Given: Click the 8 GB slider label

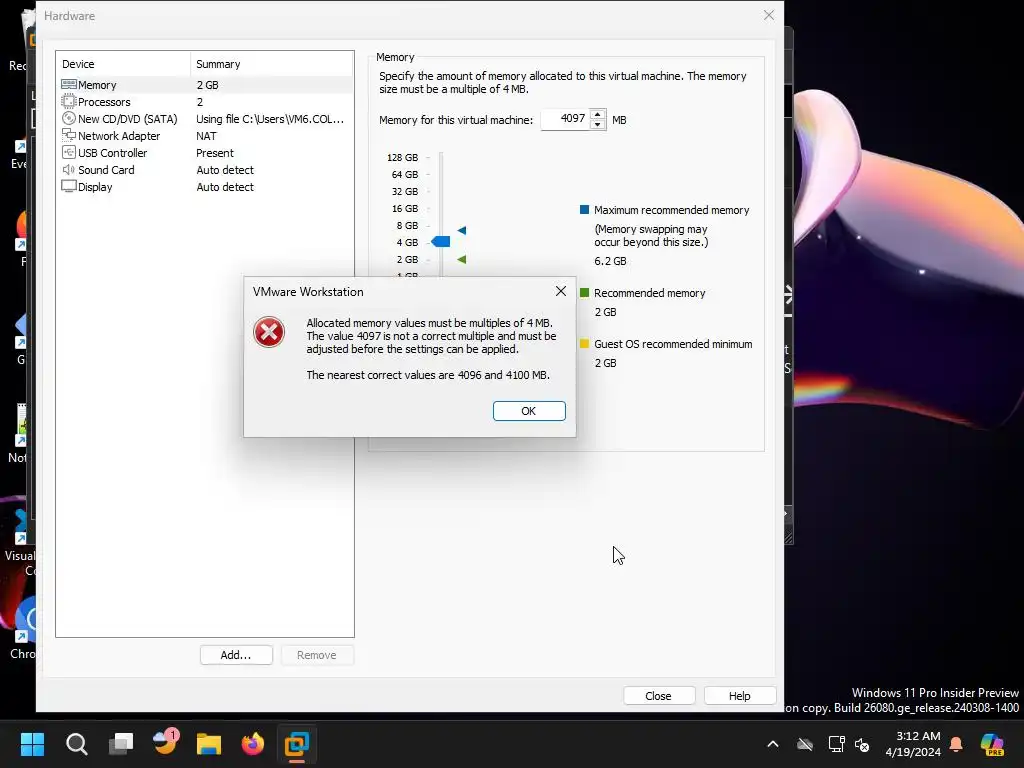Looking at the screenshot, I should coord(408,225).
